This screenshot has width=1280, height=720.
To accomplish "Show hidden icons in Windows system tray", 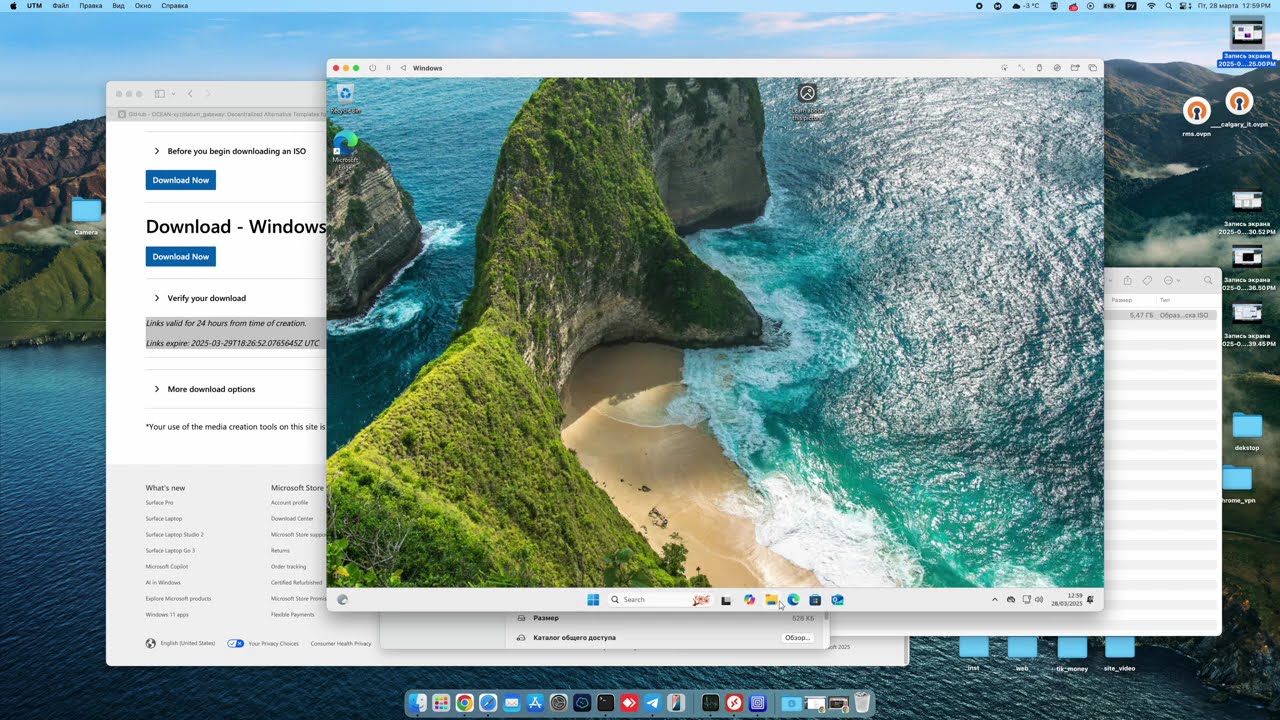I will click(994, 600).
